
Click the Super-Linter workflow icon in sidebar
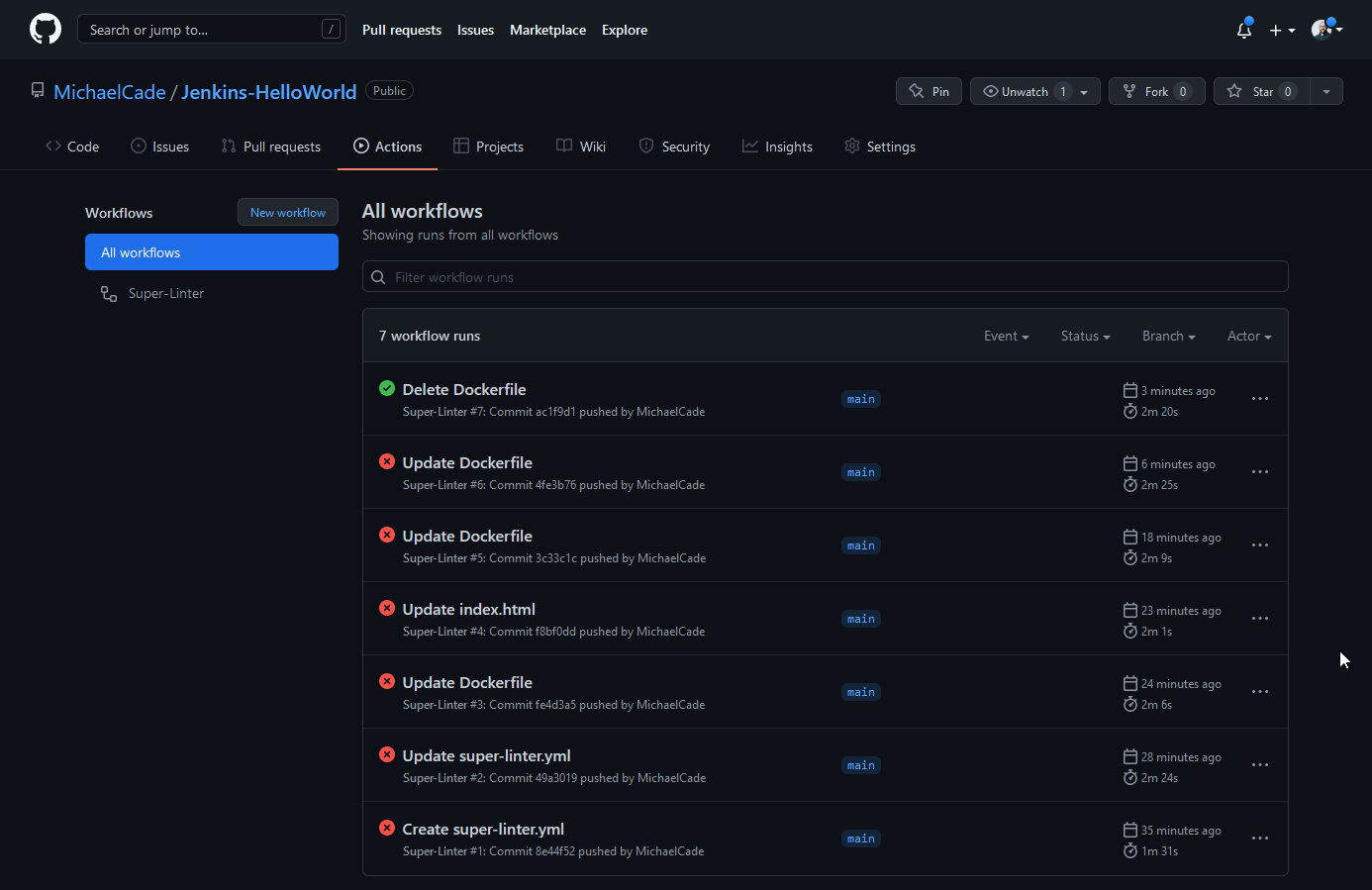click(x=109, y=294)
